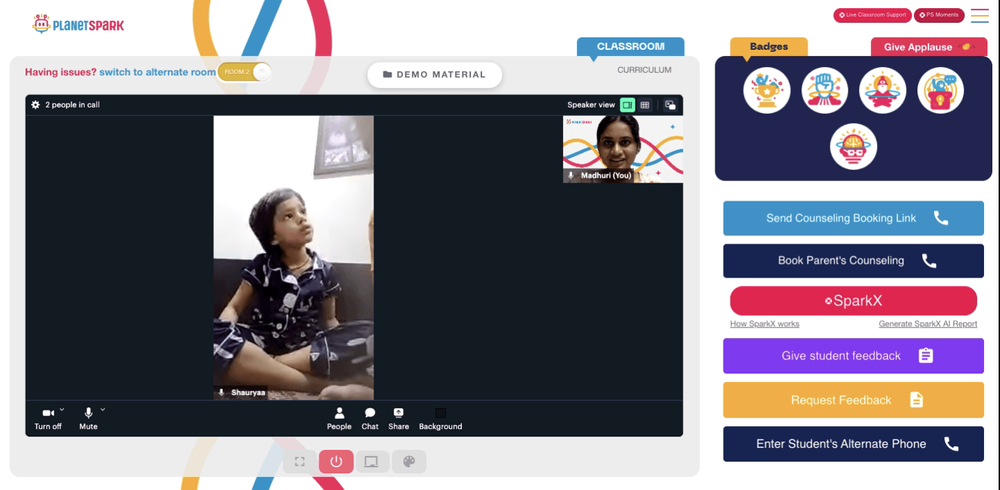Award the meditating figure badge
The height and width of the screenshot is (490, 1000).
(883, 91)
